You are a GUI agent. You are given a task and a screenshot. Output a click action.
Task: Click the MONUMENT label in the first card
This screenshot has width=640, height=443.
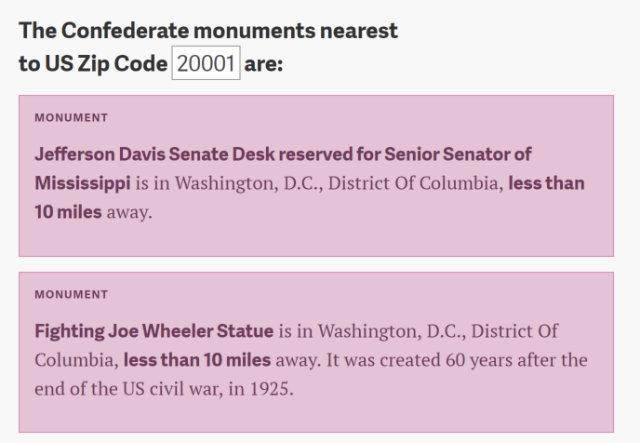(x=71, y=118)
